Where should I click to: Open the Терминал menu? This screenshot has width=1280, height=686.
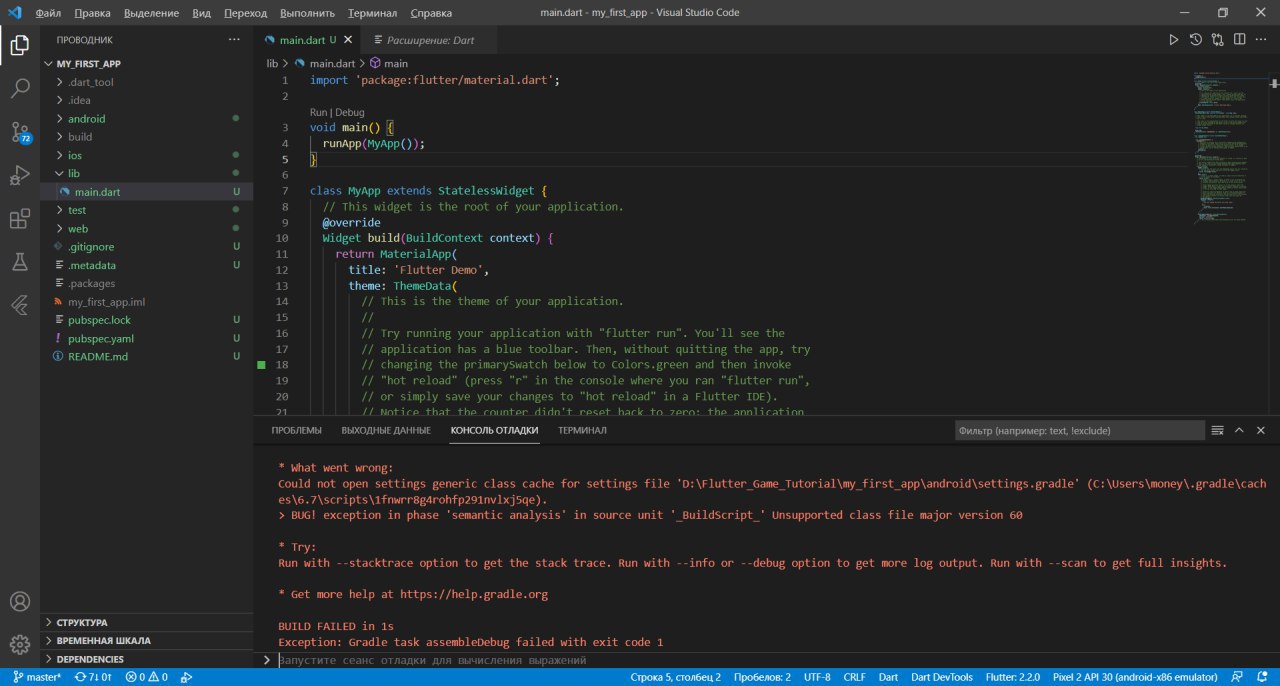pyautogui.click(x=373, y=13)
